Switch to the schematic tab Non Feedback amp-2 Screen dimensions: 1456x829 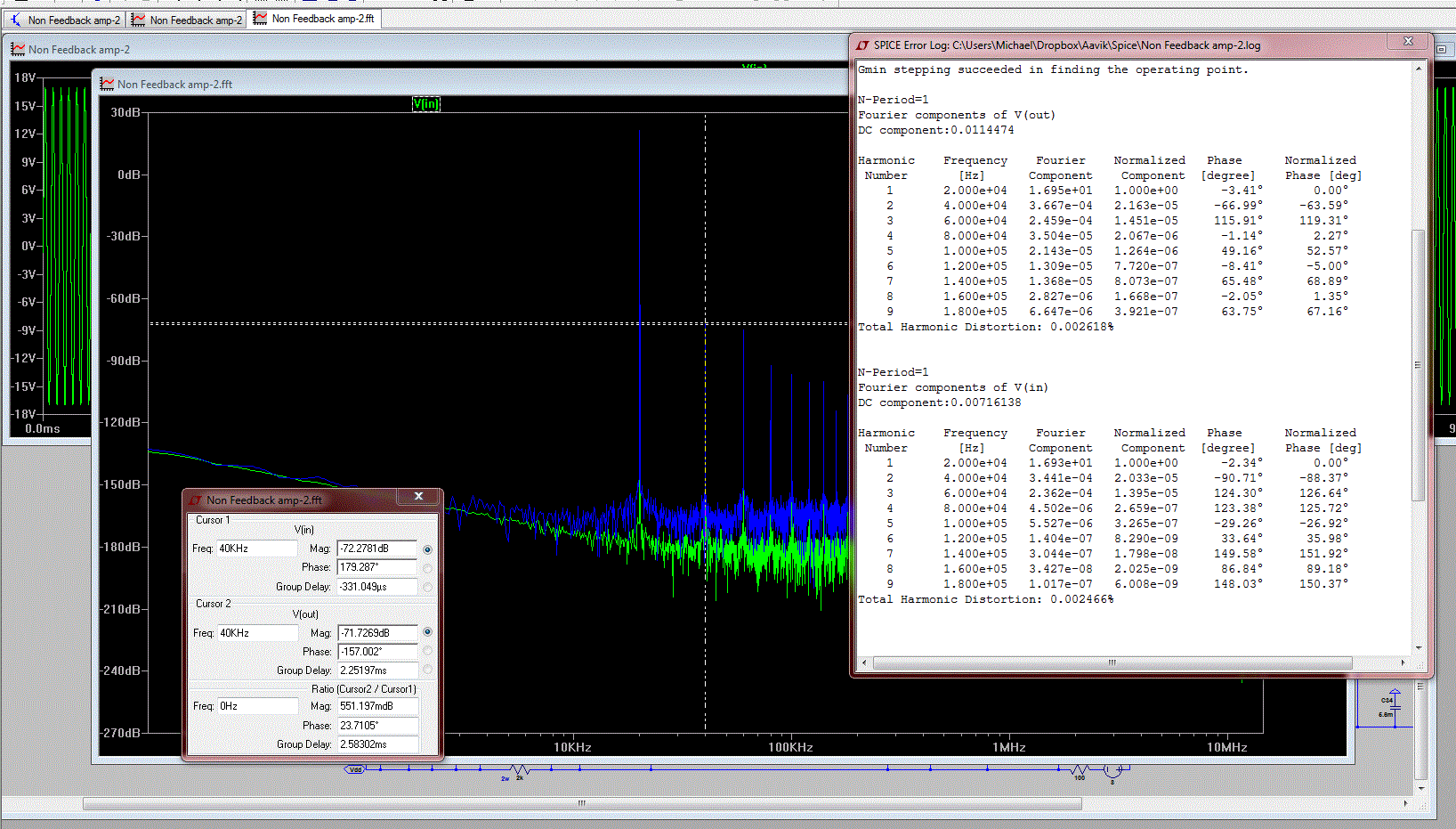tap(65, 20)
